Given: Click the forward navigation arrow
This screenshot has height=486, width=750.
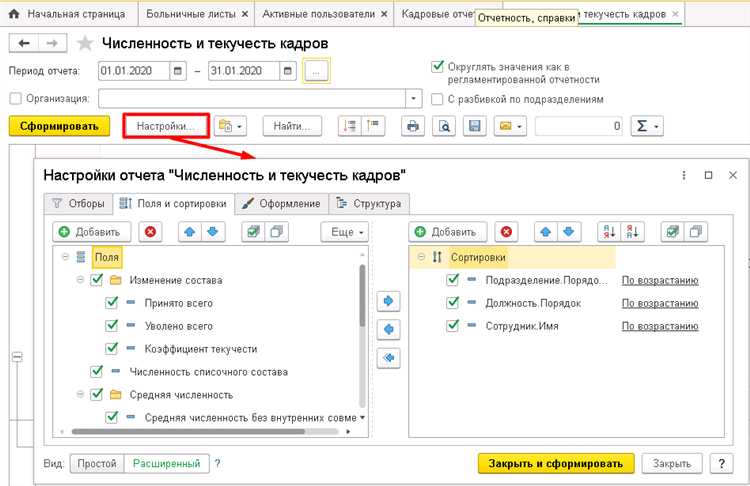Looking at the screenshot, I should click(52, 44).
